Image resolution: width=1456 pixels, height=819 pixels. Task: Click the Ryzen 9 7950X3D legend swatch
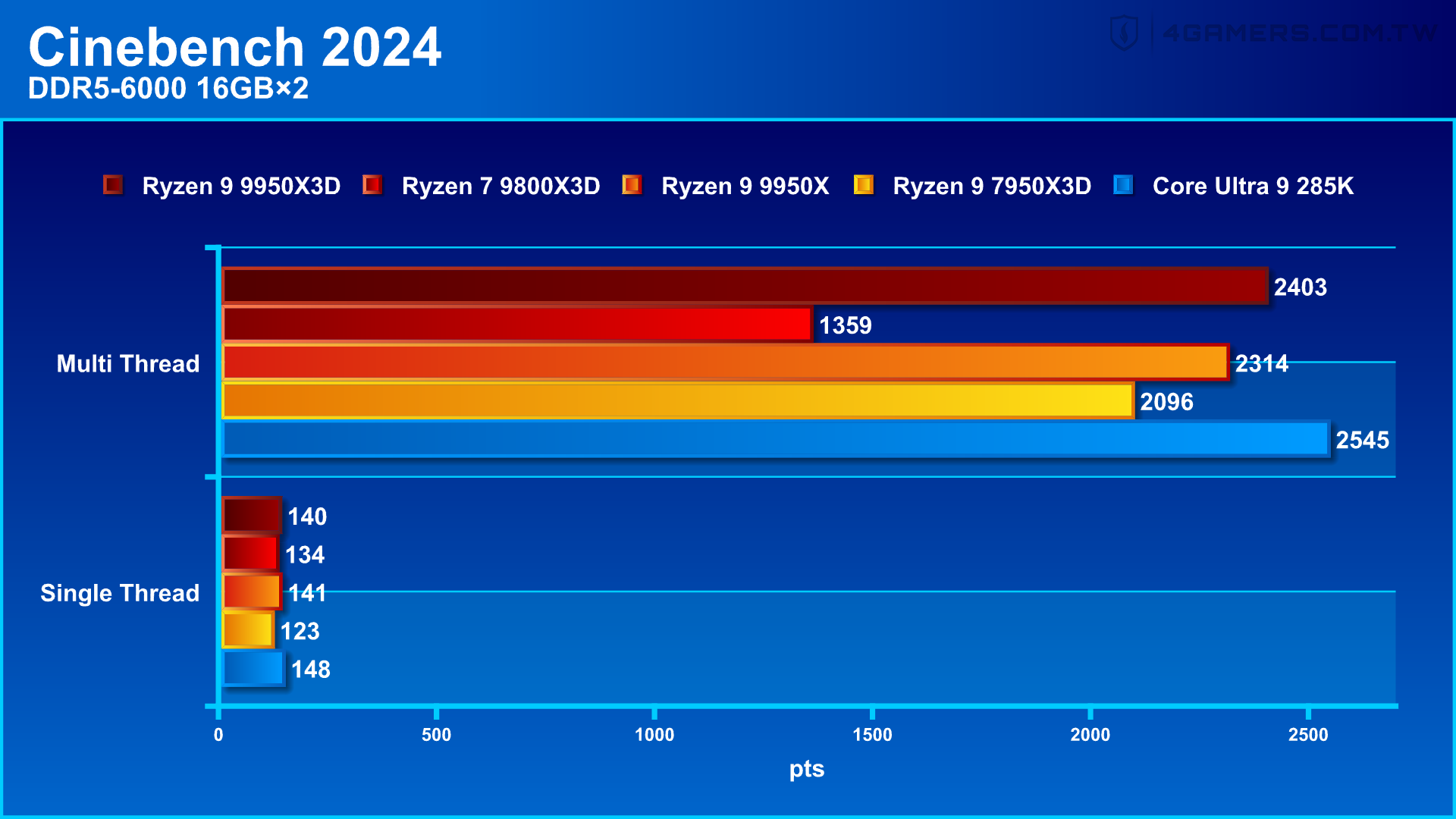click(864, 185)
